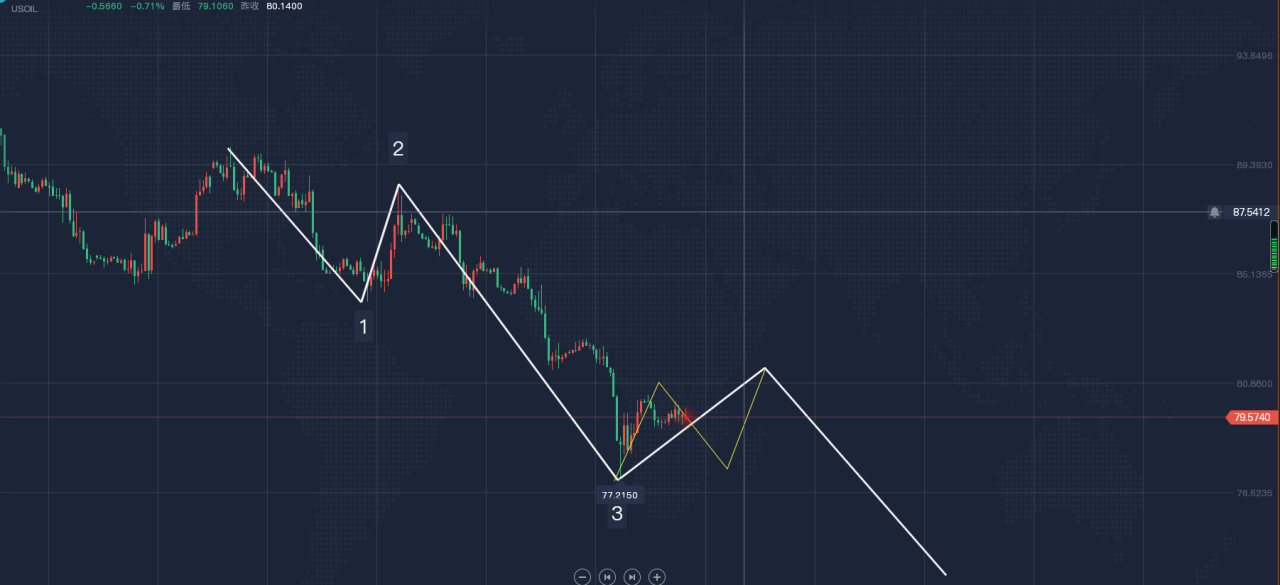
Task: Click the zoom in plus button
Action: coord(657,577)
